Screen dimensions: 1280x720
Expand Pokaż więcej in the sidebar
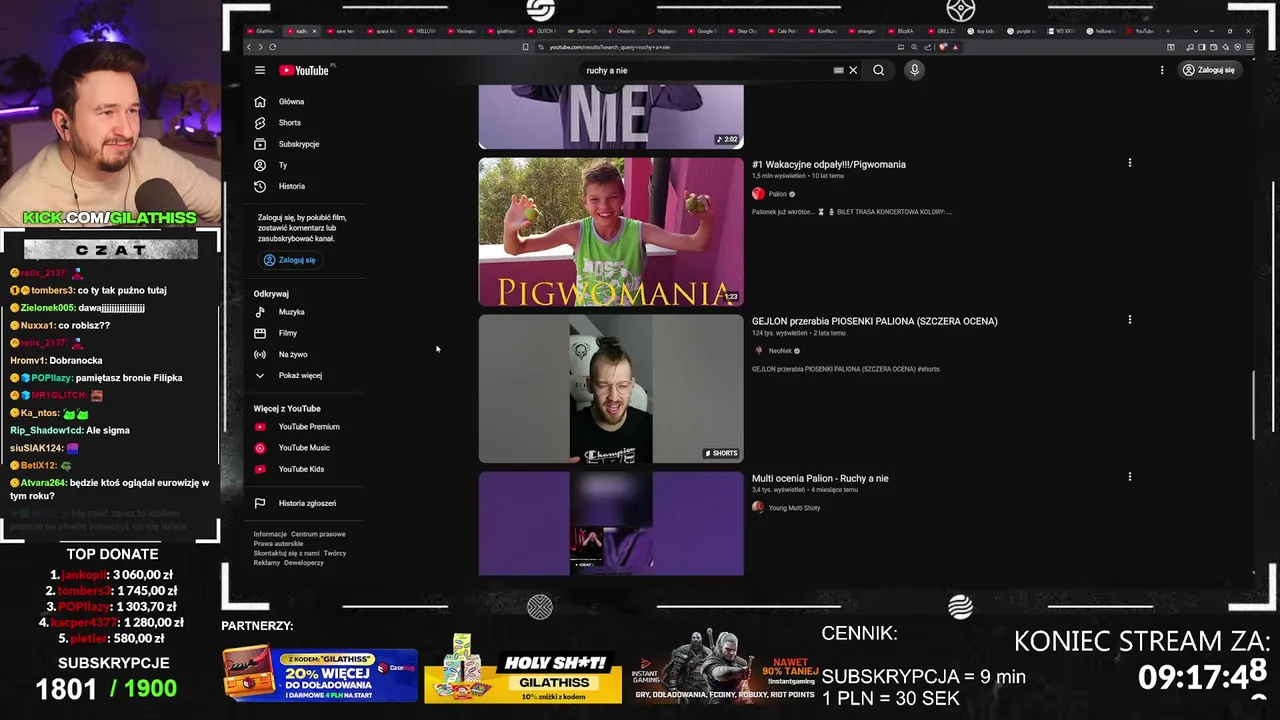300,375
